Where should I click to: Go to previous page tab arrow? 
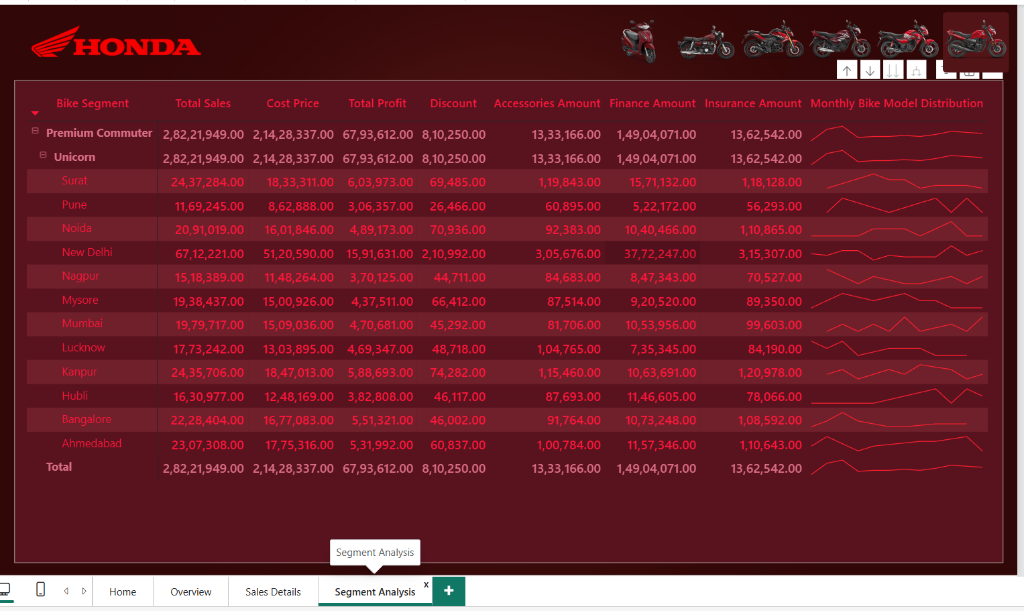[x=66, y=591]
